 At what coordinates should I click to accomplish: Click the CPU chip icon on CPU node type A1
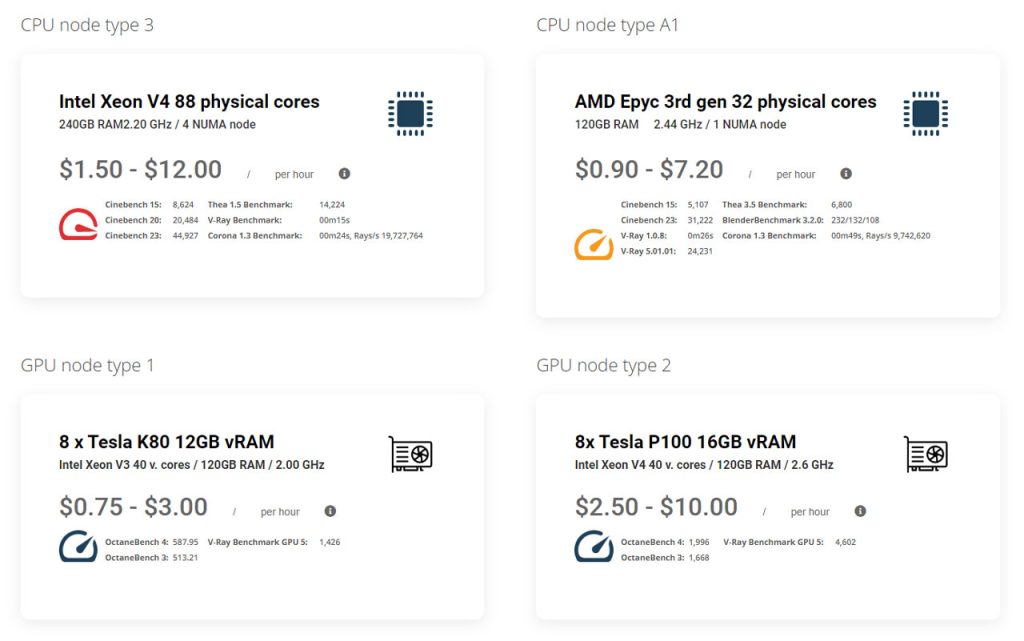(925, 113)
